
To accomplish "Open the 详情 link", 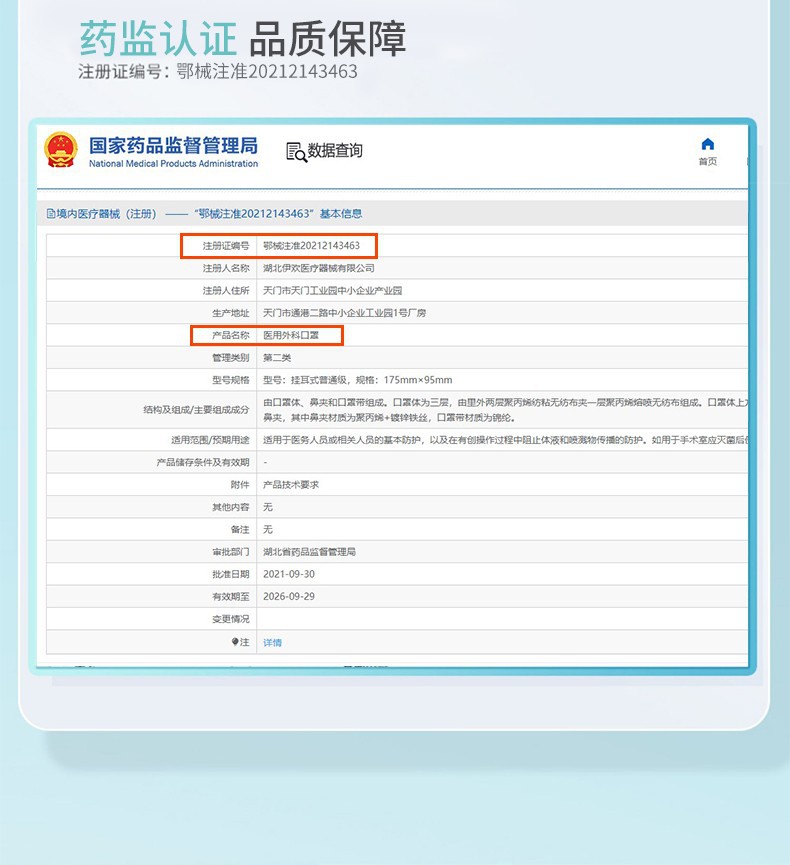I will [x=273, y=642].
